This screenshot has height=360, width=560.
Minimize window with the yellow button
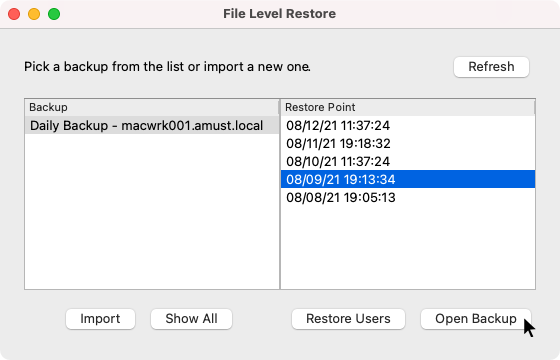pyautogui.click(x=34, y=14)
